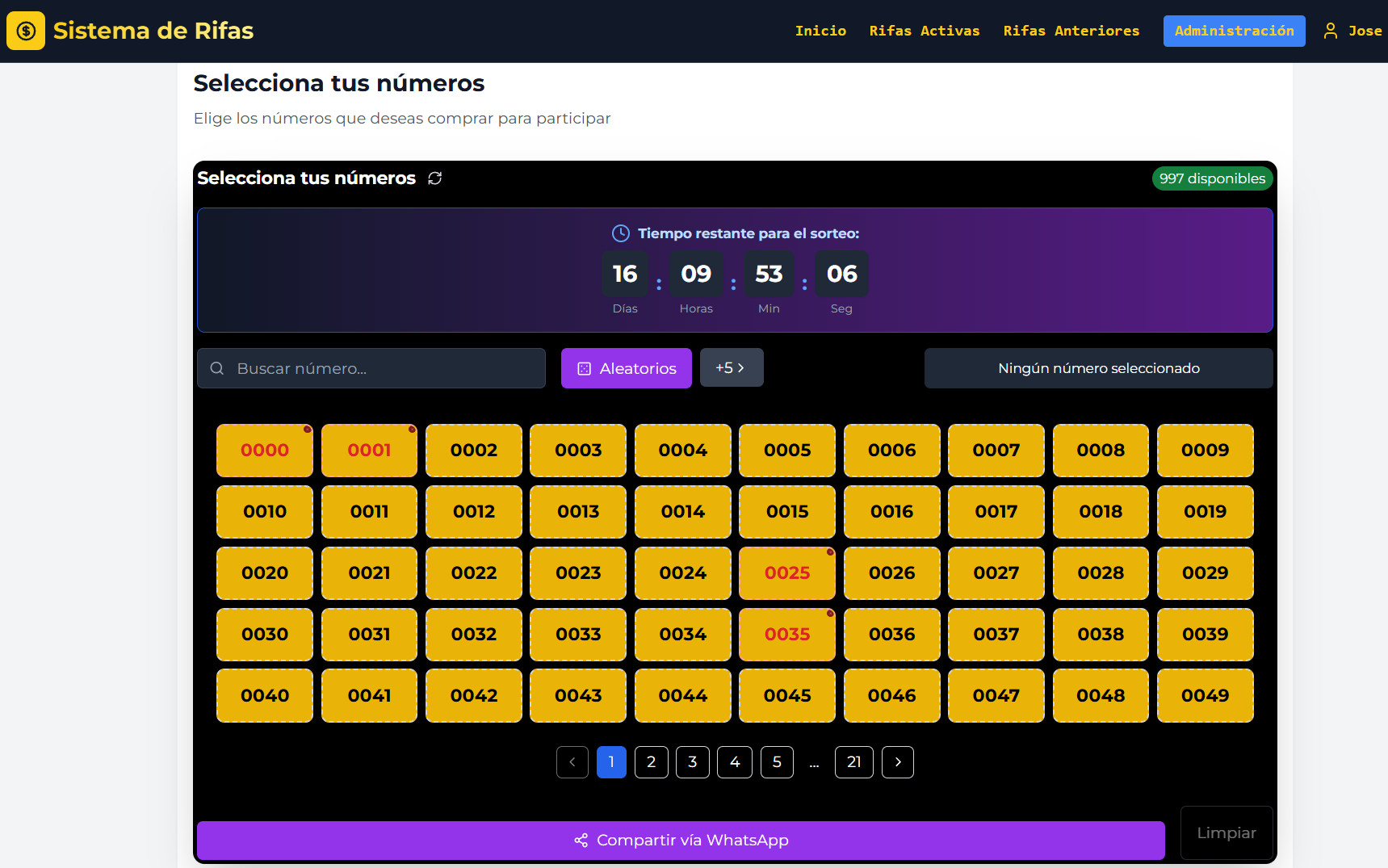This screenshot has height=868, width=1388.
Task: Click the Sistema de Rifas coin logo
Action: 26,31
